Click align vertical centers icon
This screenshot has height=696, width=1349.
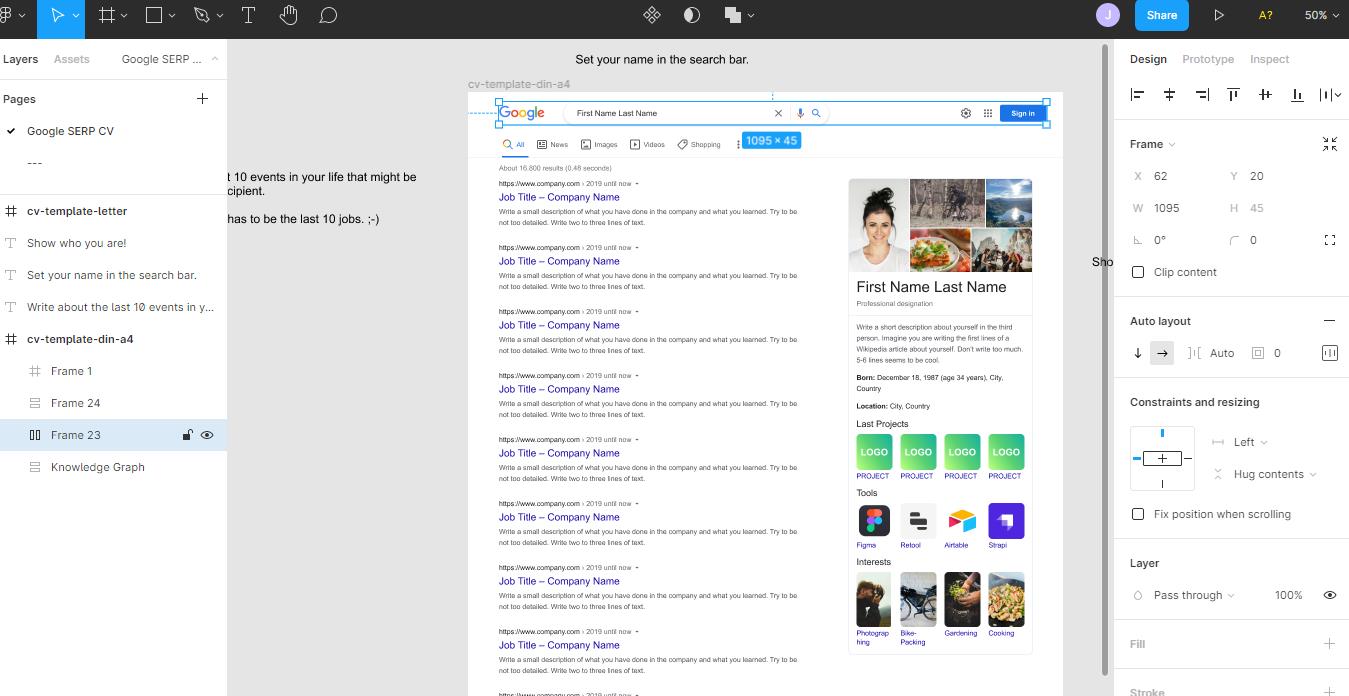coord(1265,94)
